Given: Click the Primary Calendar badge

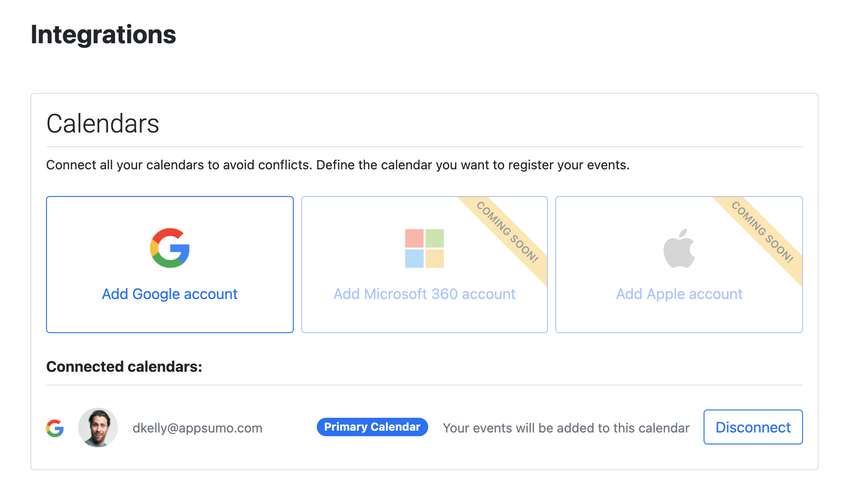Looking at the screenshot, I should [372, 427].
